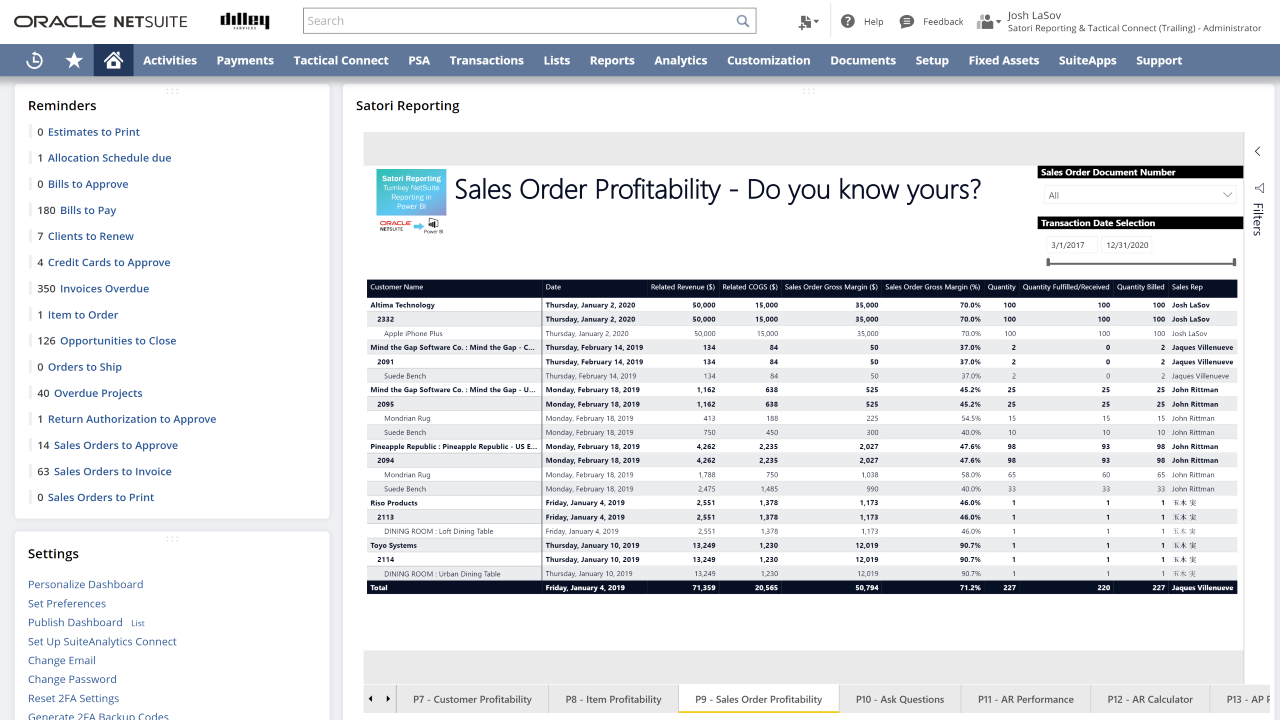The height and width of the screenshot is (720, 1280).
Task: Click the Satori Reporting portlet drag handle
Action: [x=808, y=91]
